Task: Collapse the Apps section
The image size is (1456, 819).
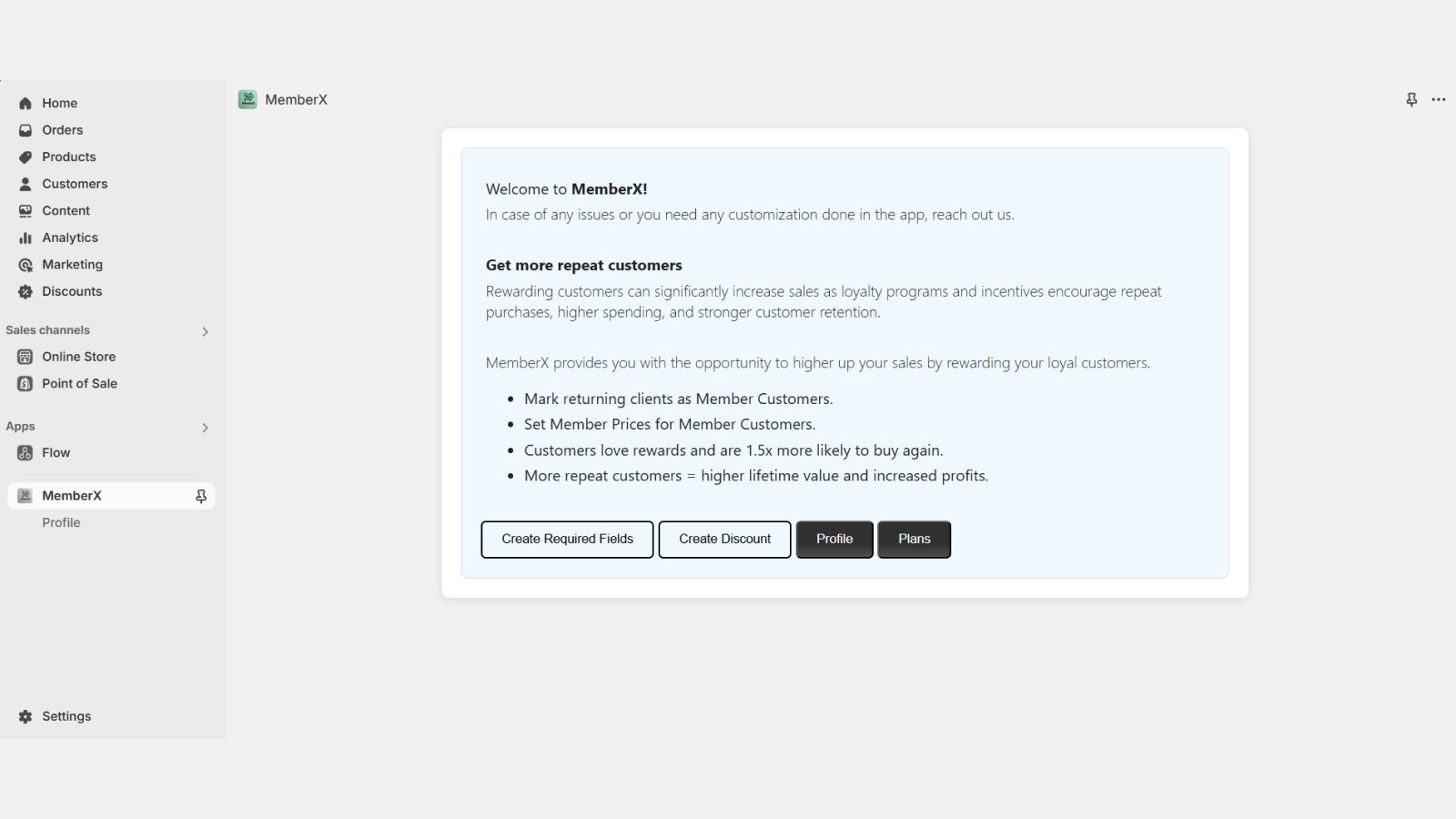Action: coord(206,428)
